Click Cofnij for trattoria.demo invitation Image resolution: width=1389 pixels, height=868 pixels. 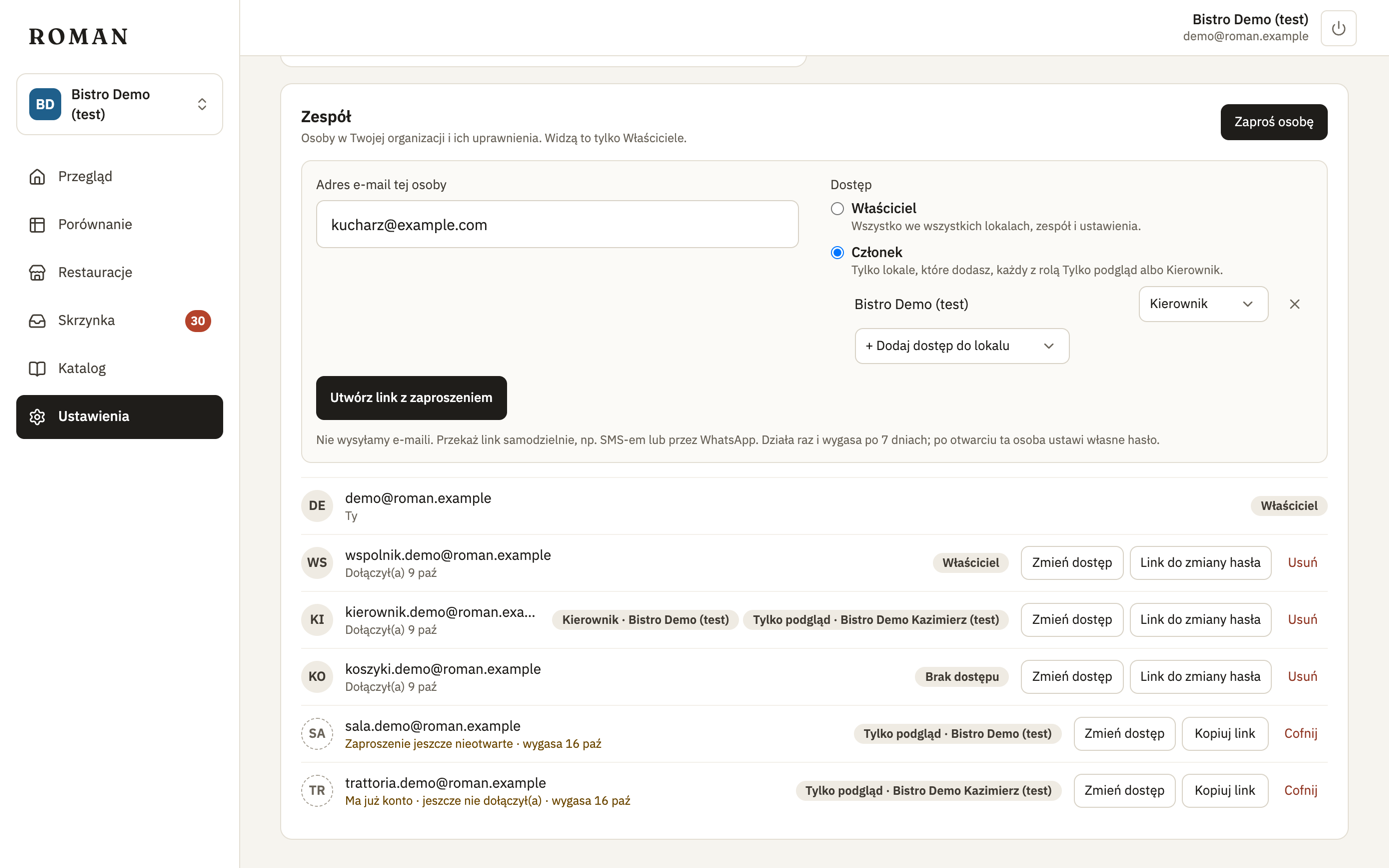coord(1301,791)
